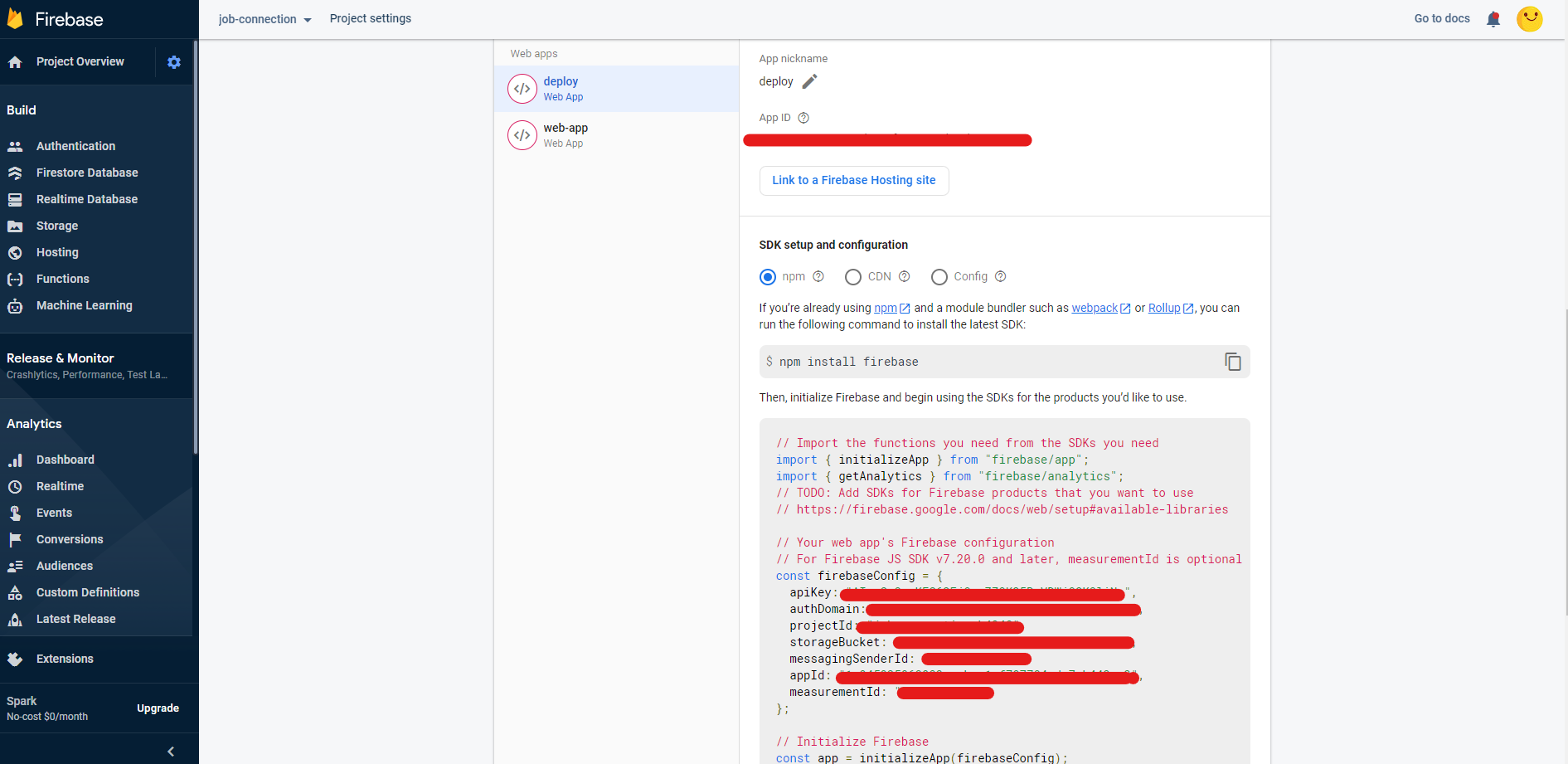
Task: Click the sidebar vertical scrollbar
Action: coord(196,247)
